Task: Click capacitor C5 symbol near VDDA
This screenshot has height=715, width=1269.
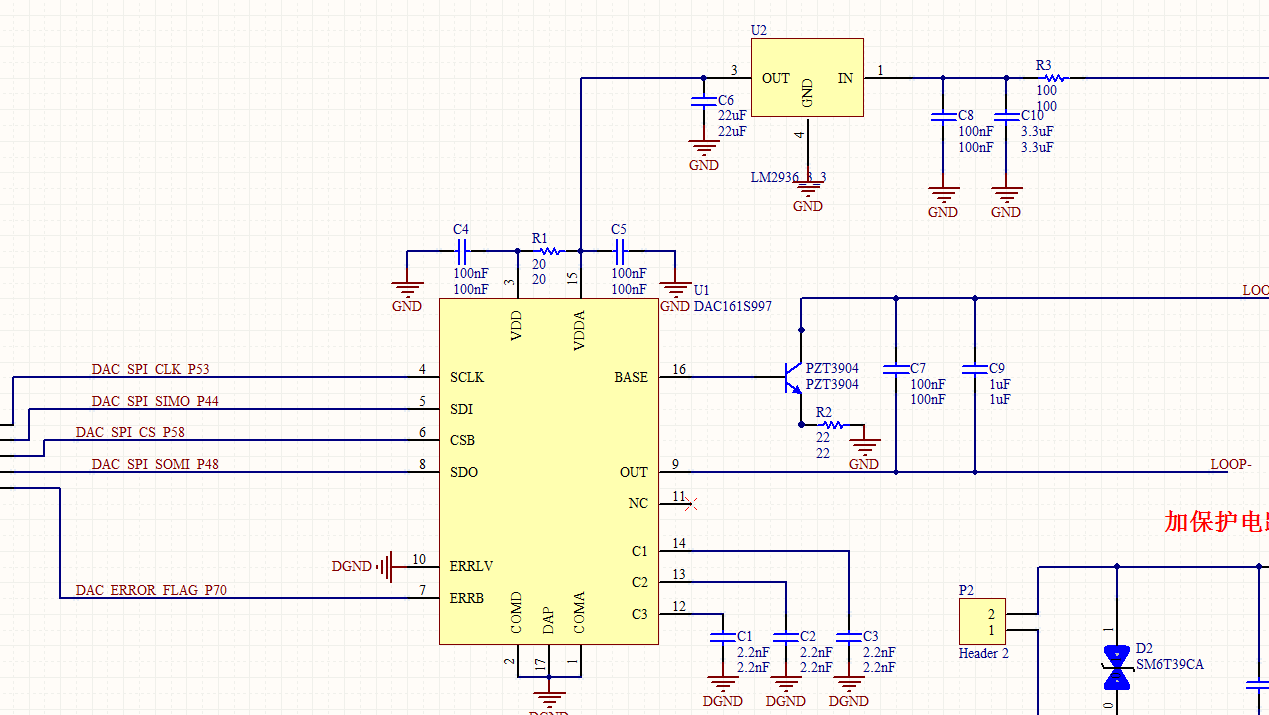Action: [x=620, y=251]
